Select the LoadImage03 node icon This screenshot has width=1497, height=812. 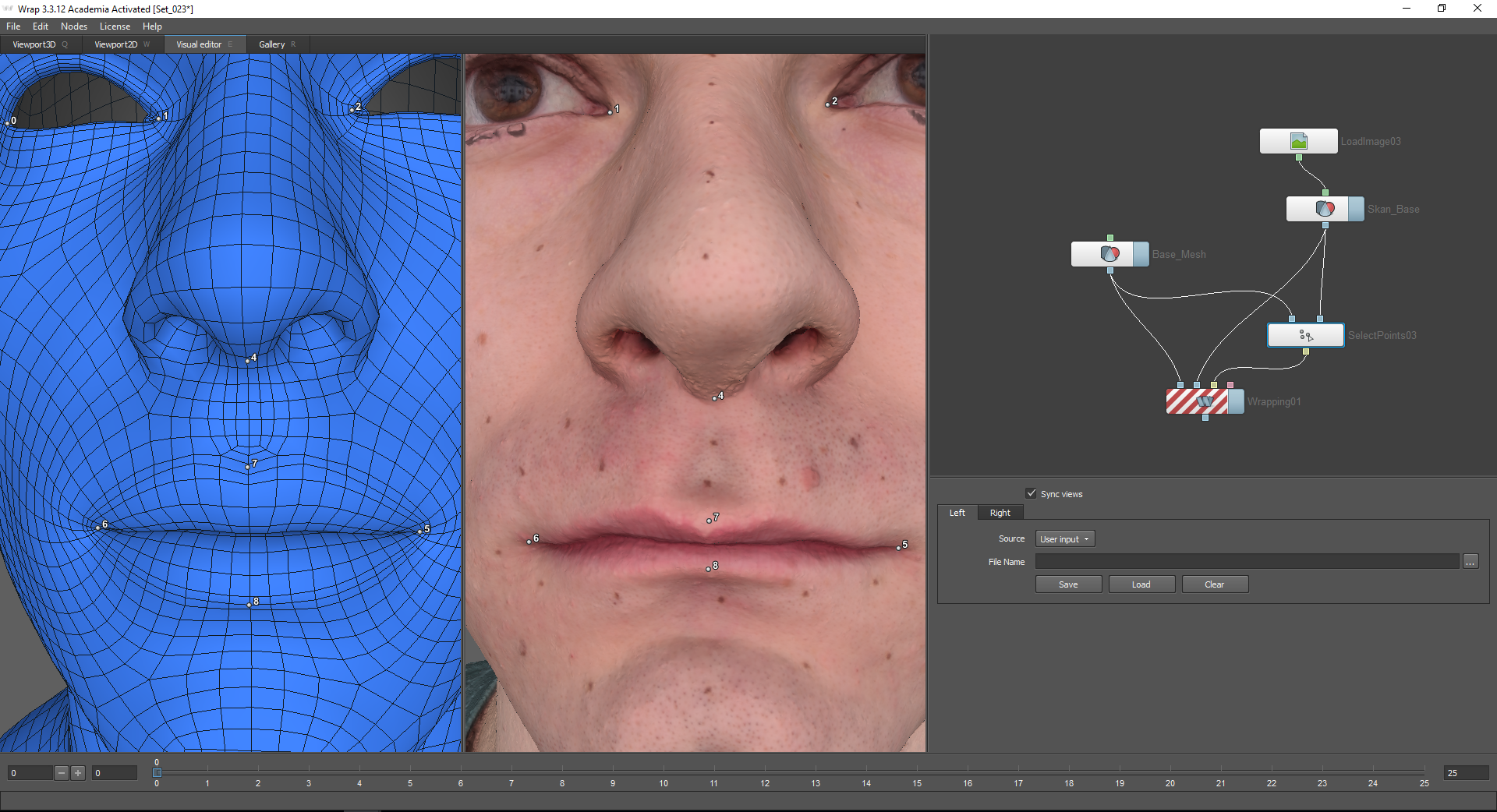pyautogui.click(x=1298, y=141)
